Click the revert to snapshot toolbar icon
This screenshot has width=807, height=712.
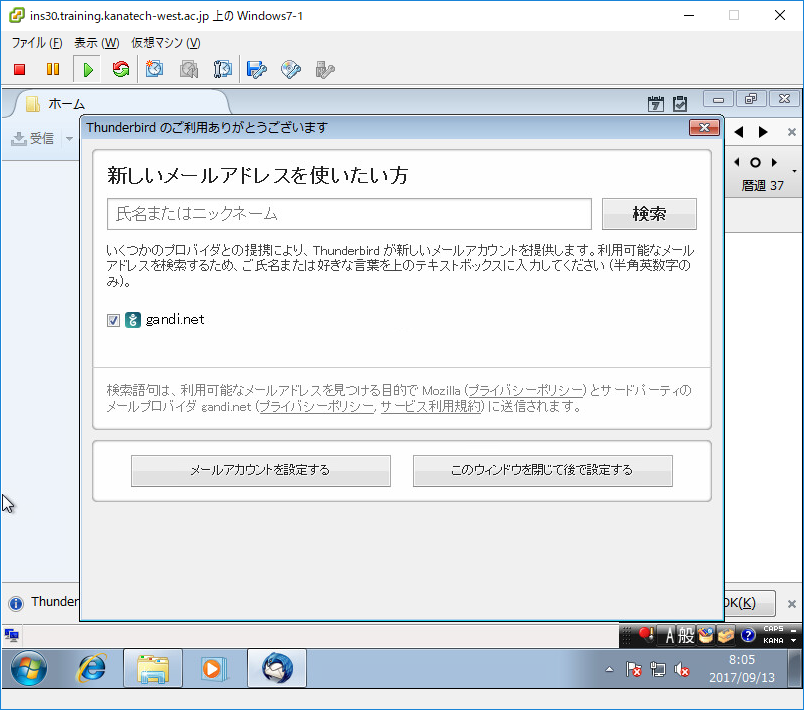tap(189, 70)
